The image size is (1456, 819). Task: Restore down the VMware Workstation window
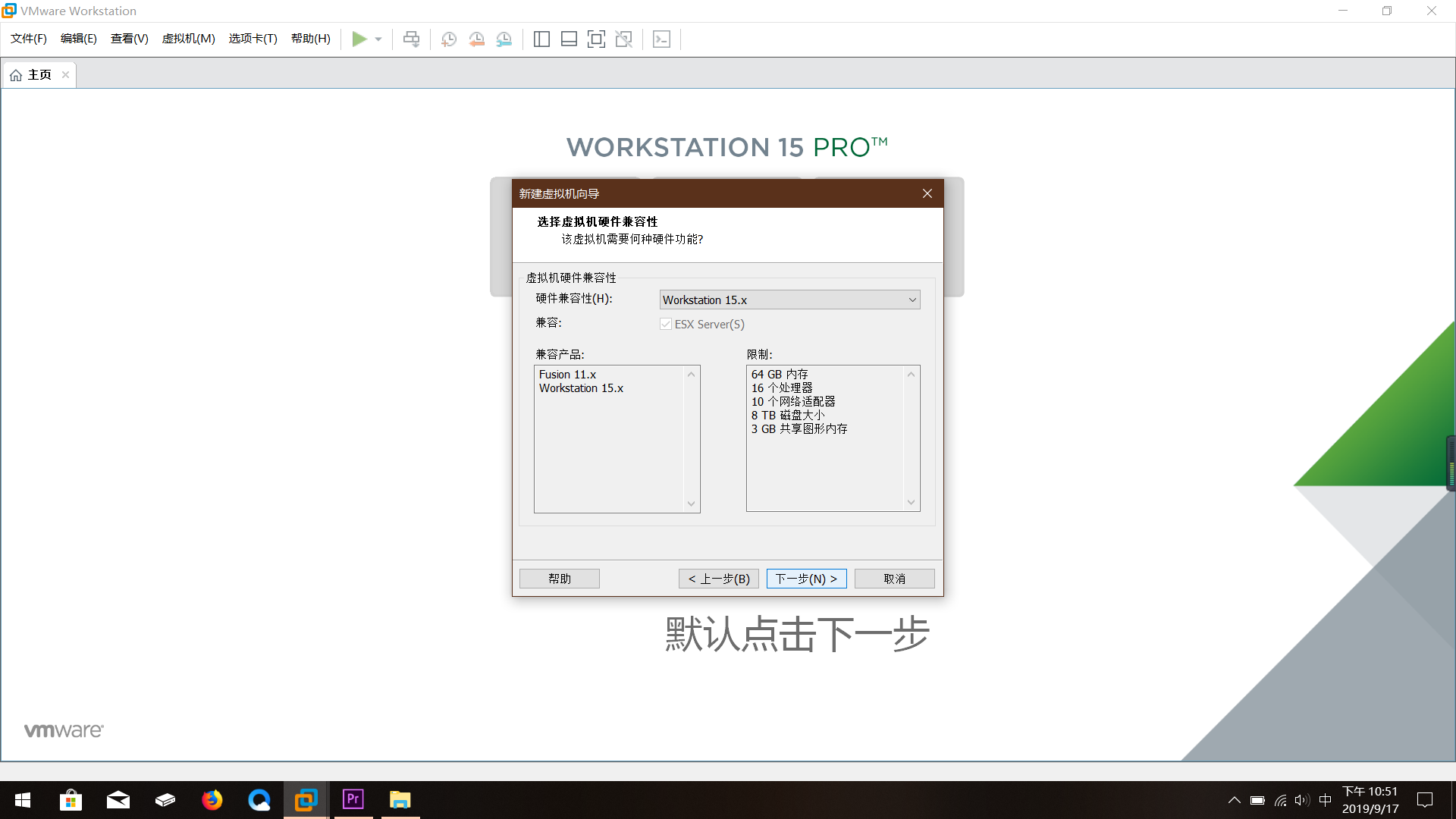[1387, 11]
